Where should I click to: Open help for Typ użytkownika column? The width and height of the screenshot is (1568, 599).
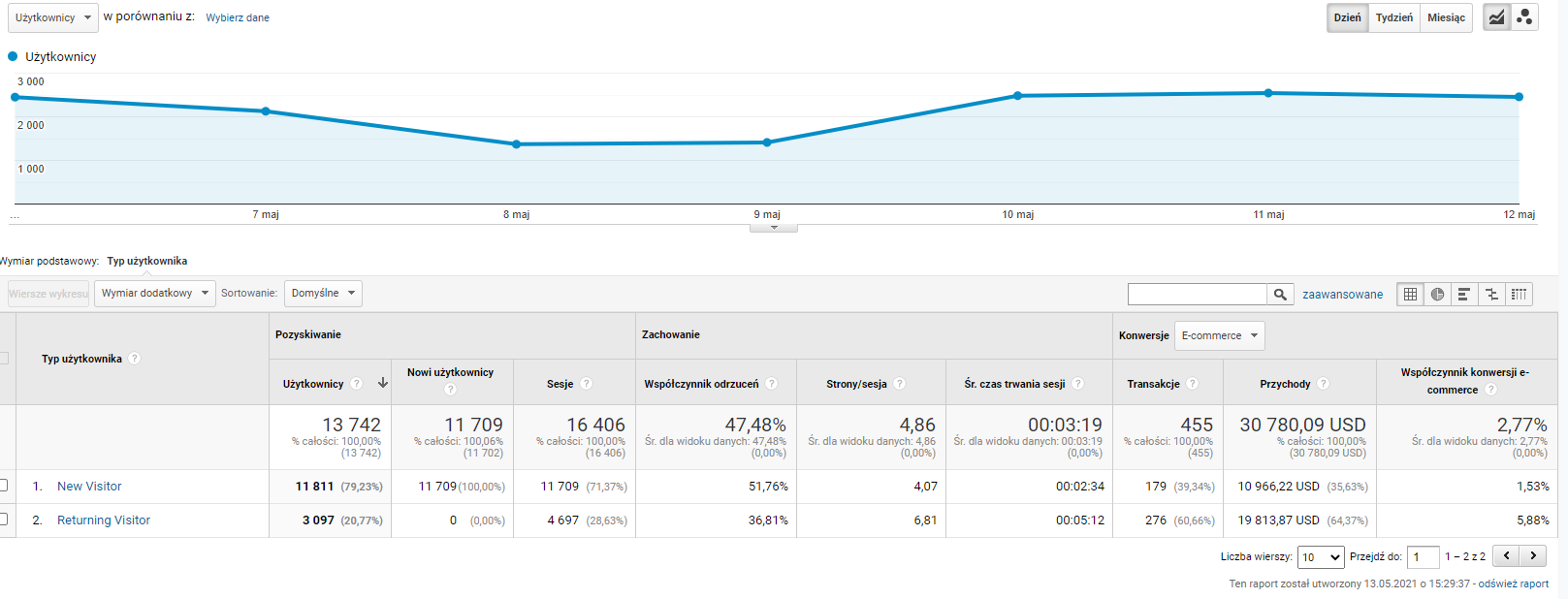coord(135,359)
